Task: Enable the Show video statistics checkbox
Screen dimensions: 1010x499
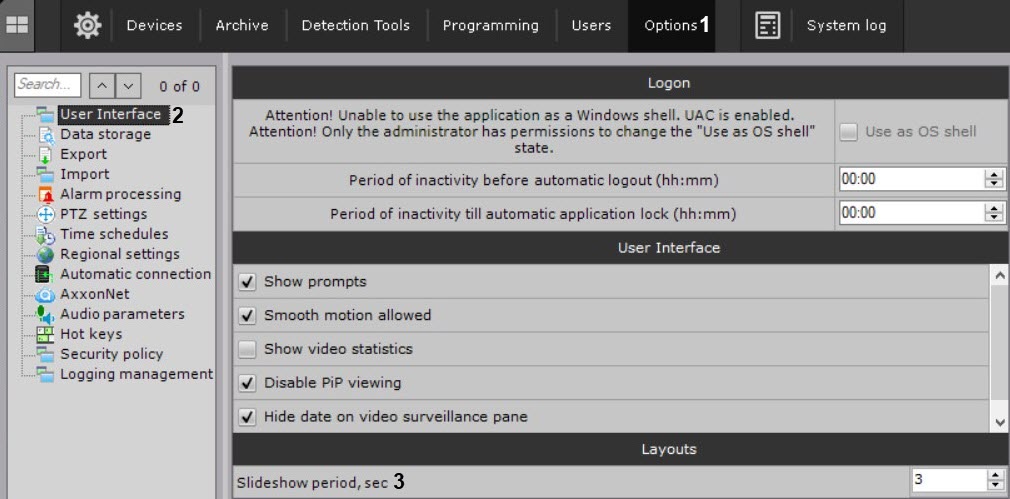Action: [248, 349]
